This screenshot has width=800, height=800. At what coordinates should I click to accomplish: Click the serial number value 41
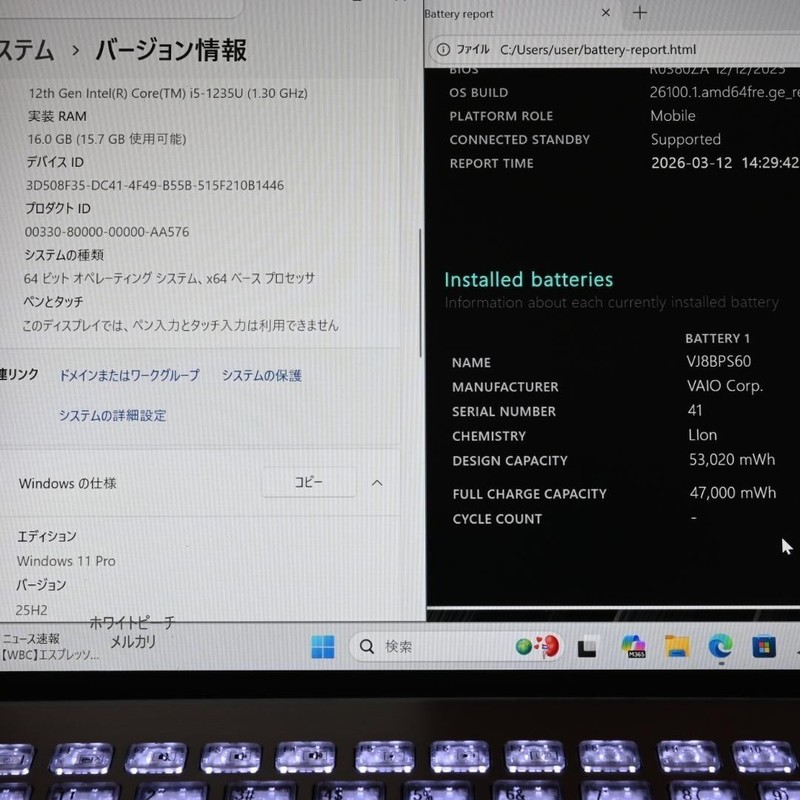(695, 410)
